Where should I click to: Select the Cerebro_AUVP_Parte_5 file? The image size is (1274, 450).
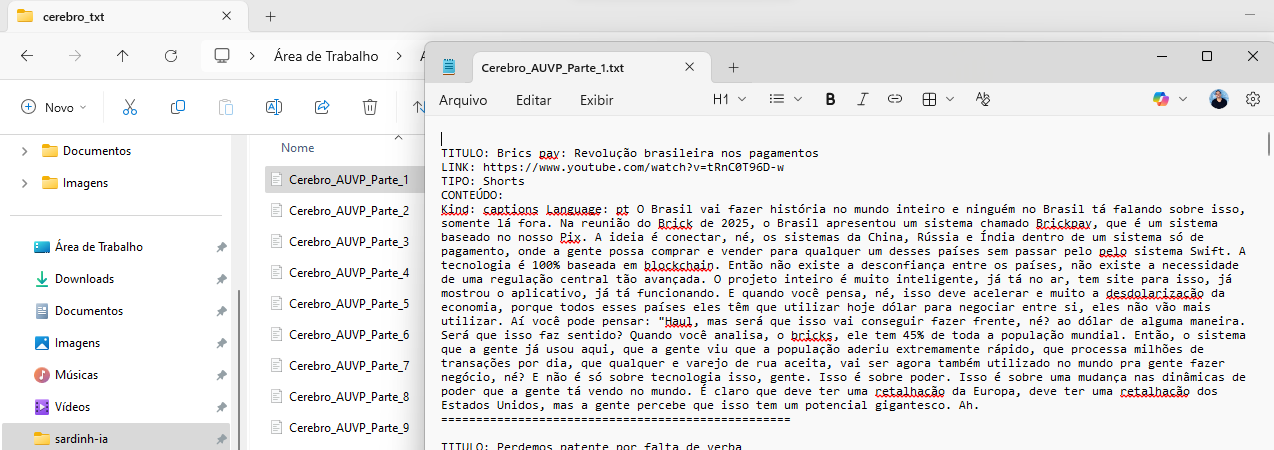[x=348, y=304]
